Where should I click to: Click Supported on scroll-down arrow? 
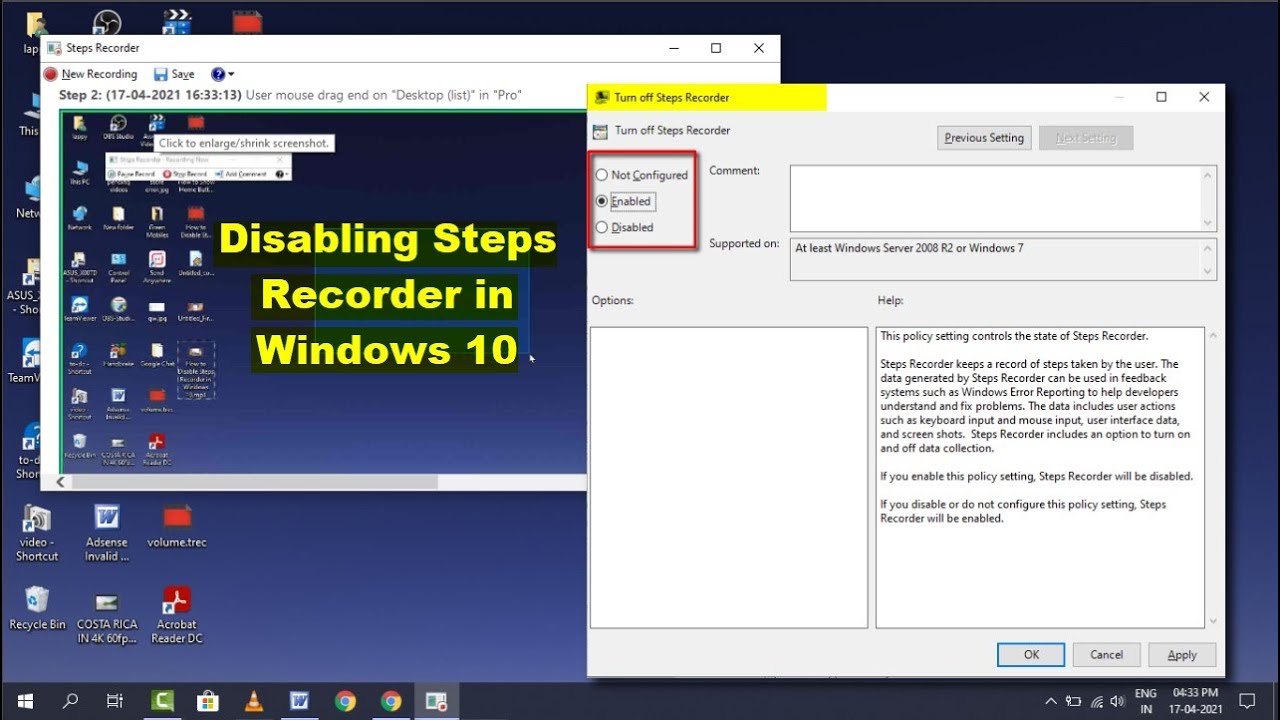[1209, 271]
